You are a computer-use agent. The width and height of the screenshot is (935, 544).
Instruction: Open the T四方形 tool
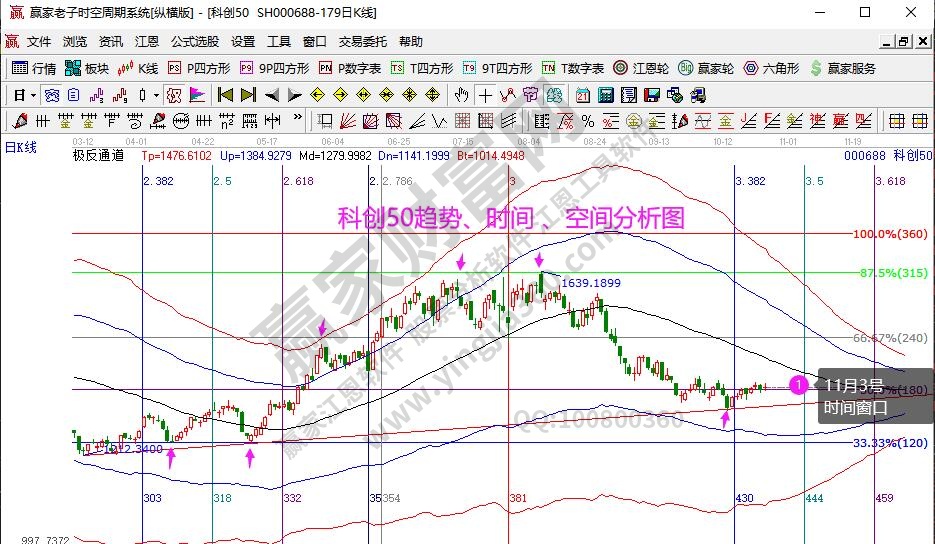click(422, 69)
